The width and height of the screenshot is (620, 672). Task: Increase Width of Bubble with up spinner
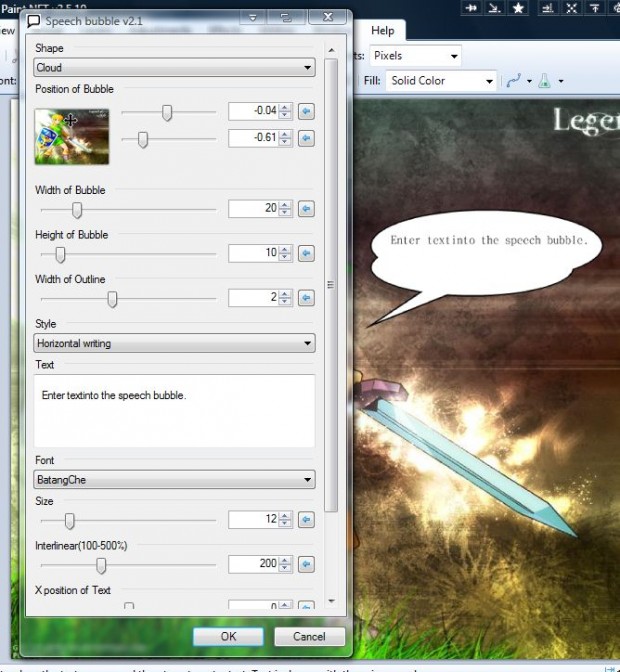(285, 204)
